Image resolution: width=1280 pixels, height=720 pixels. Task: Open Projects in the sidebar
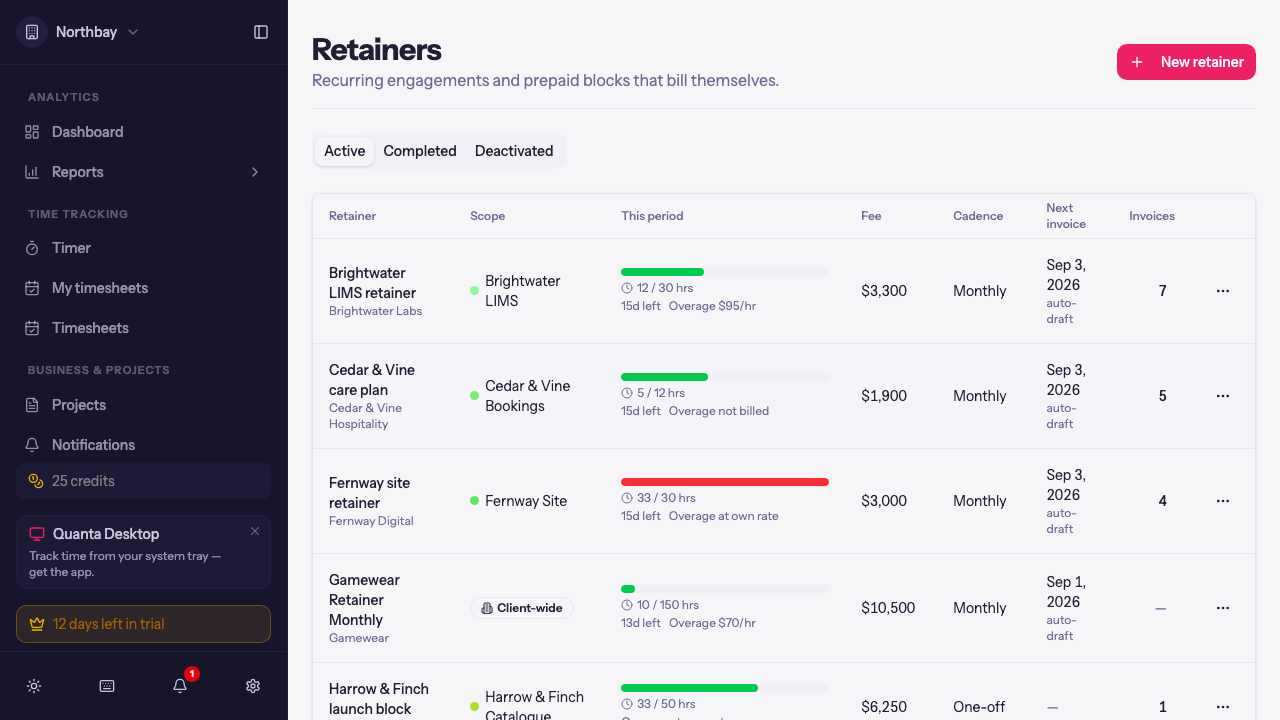click(144, 405)
